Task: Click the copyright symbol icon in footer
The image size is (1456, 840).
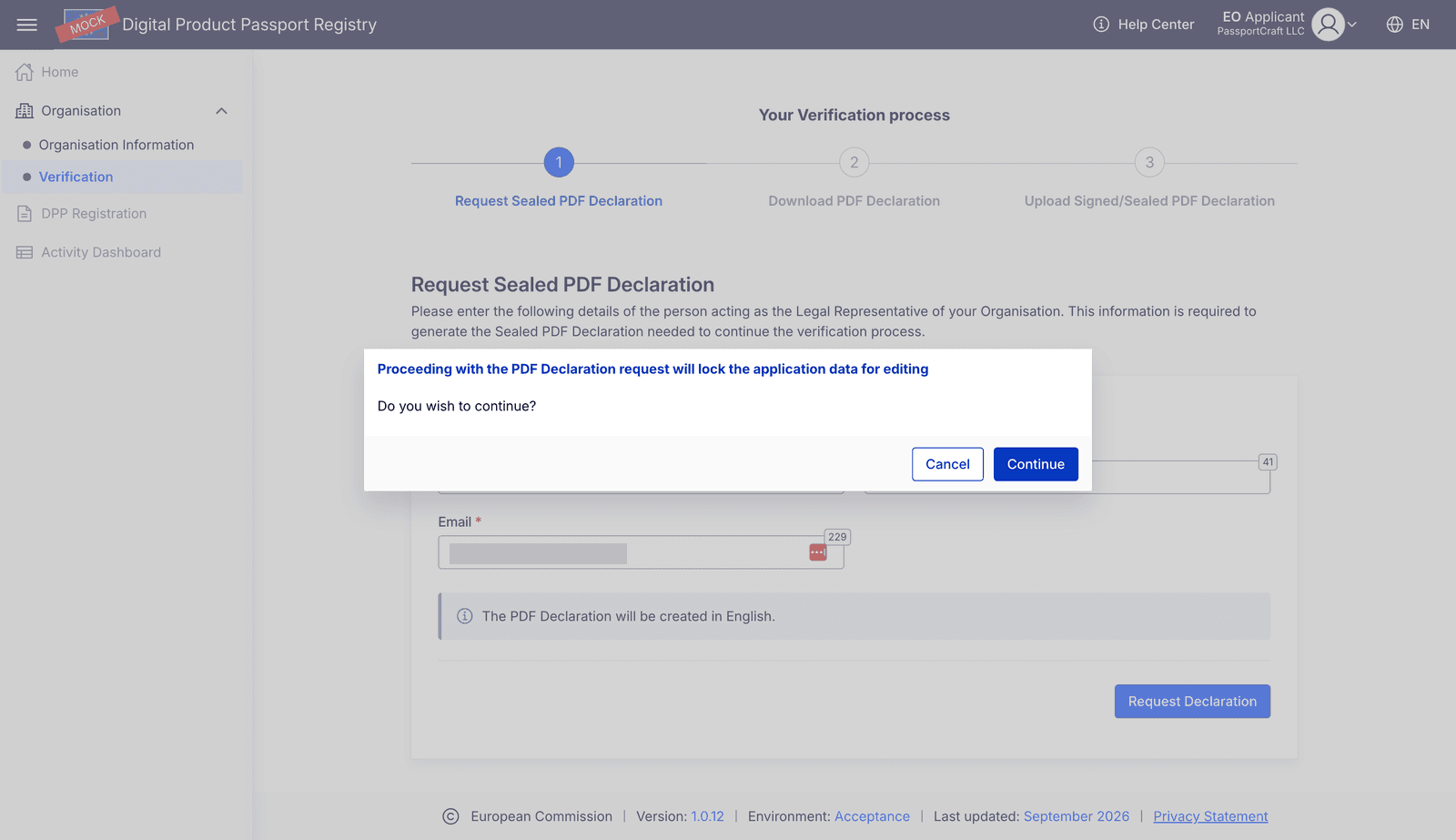Action: tap(450, 816)
